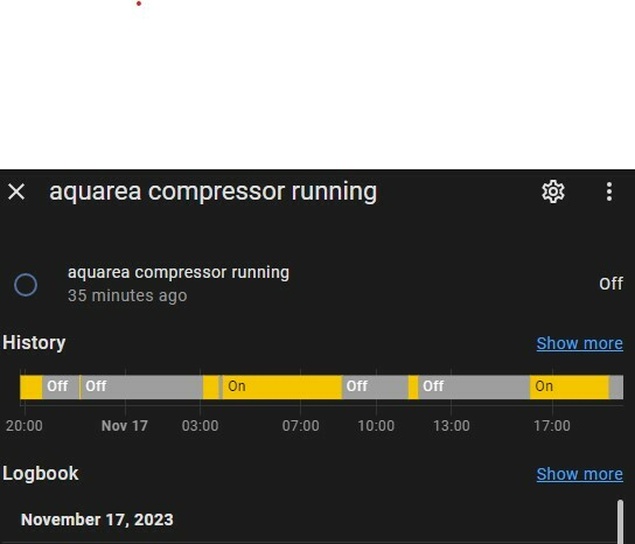Select long On segment between 03:00 and 07:00
Image resolution: width=635 pixels, height=544 pixels.
pos(282,387)
